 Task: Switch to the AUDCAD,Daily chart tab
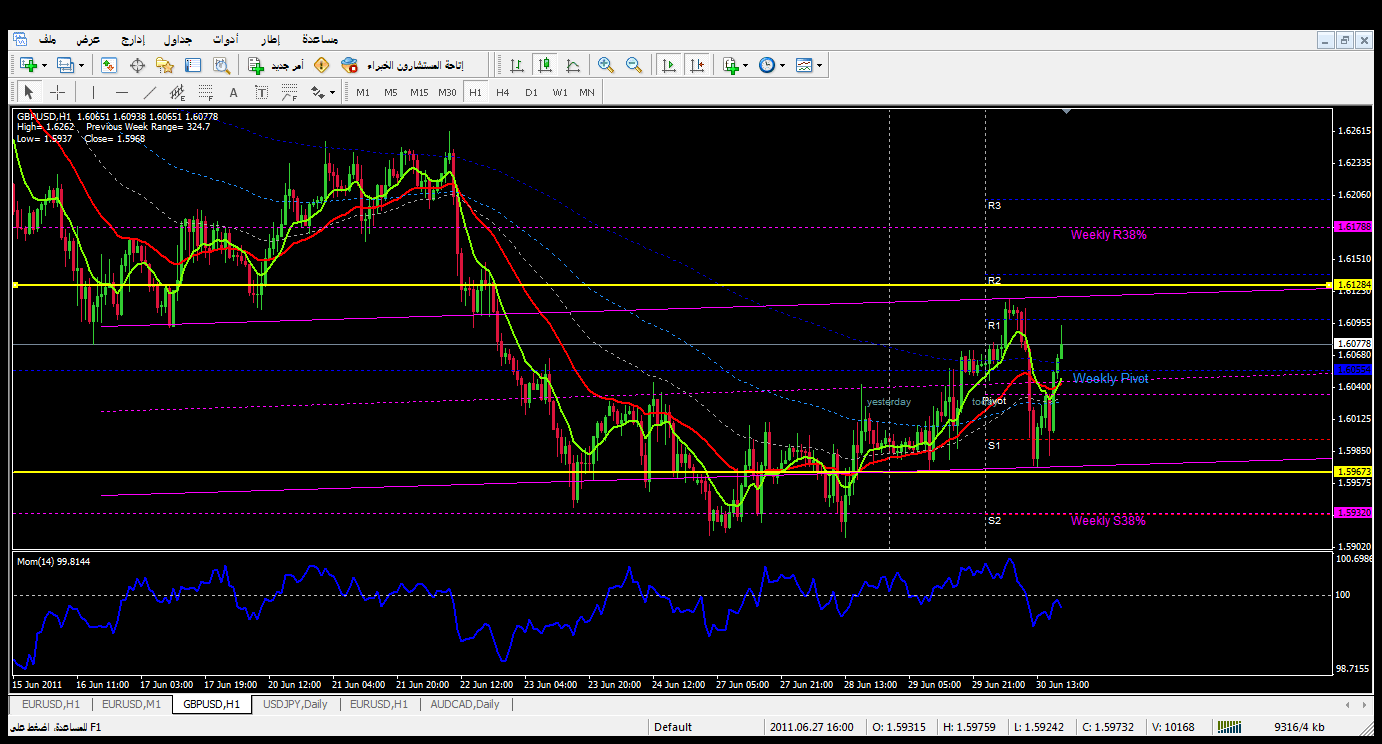click(x=465, y=704)
